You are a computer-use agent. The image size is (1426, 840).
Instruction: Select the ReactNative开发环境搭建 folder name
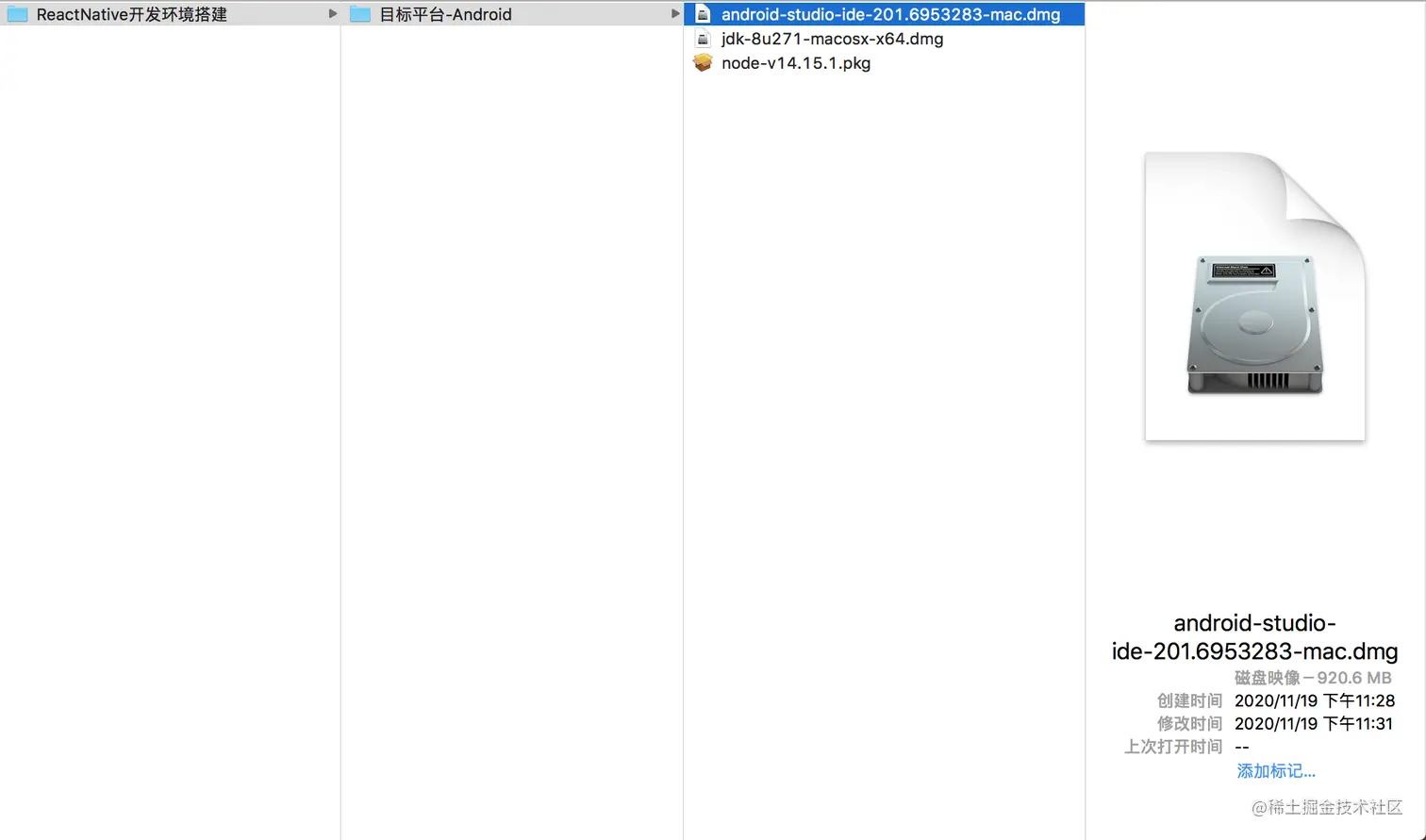[132, 14]
